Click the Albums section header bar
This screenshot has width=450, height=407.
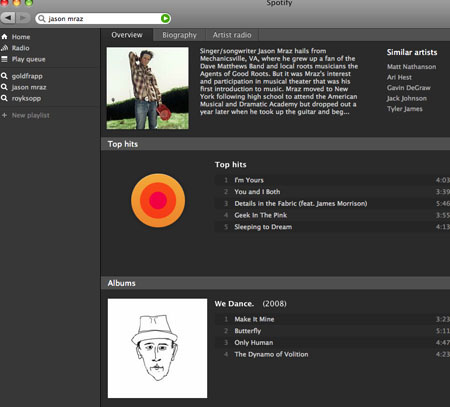point(275,283)
